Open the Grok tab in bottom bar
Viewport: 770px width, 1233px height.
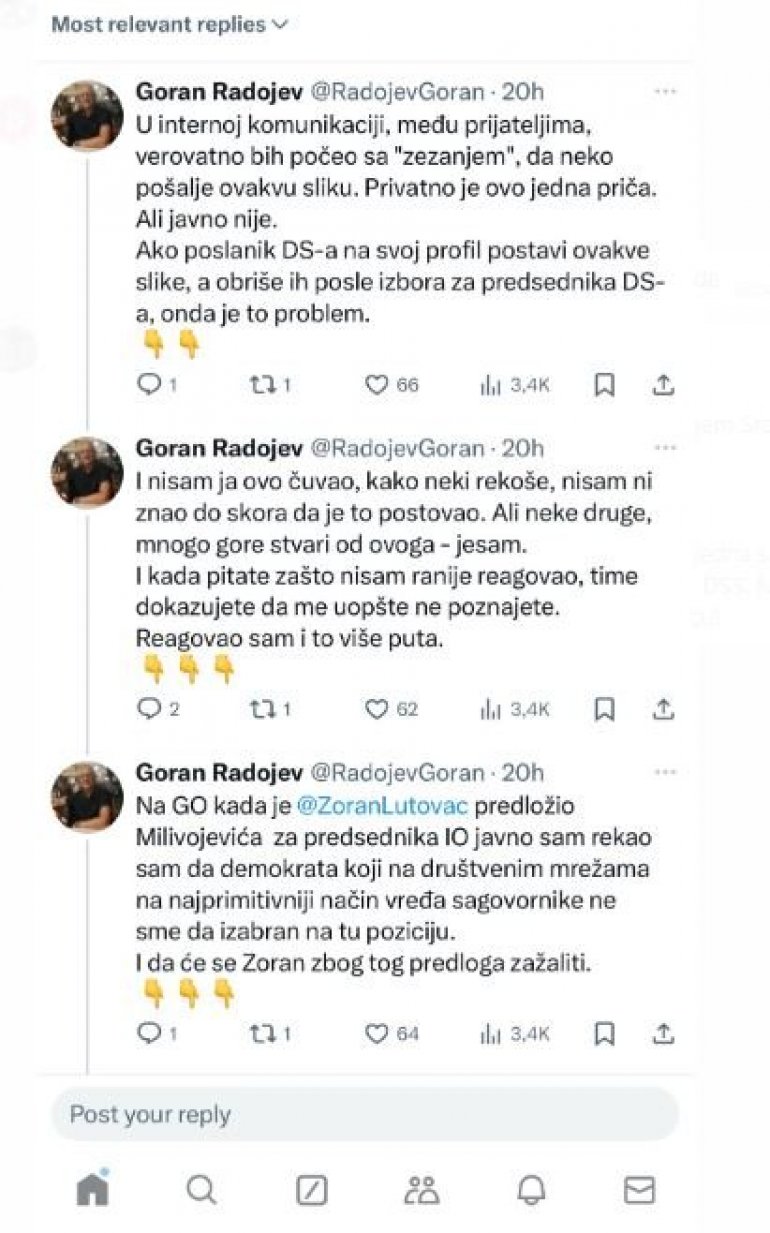pos(312,1189)
